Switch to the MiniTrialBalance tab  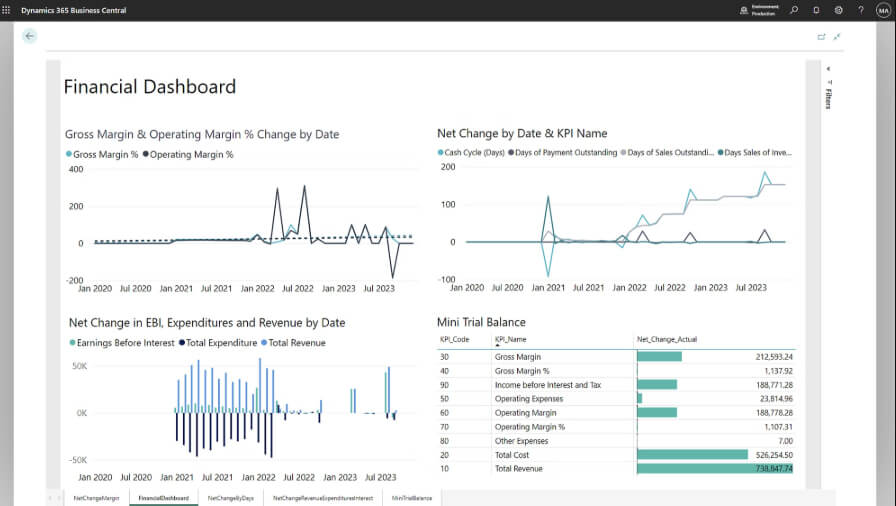(x=412, y=498)
